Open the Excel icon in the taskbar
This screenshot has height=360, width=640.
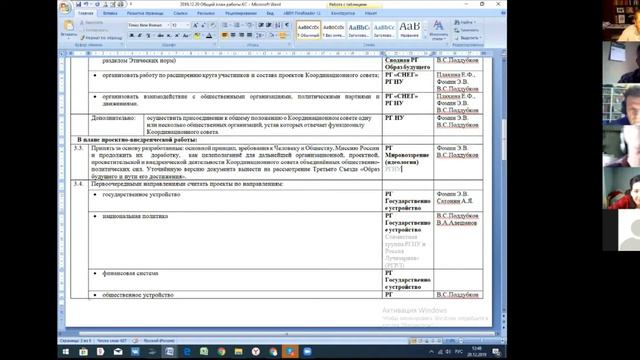(204, 351)
